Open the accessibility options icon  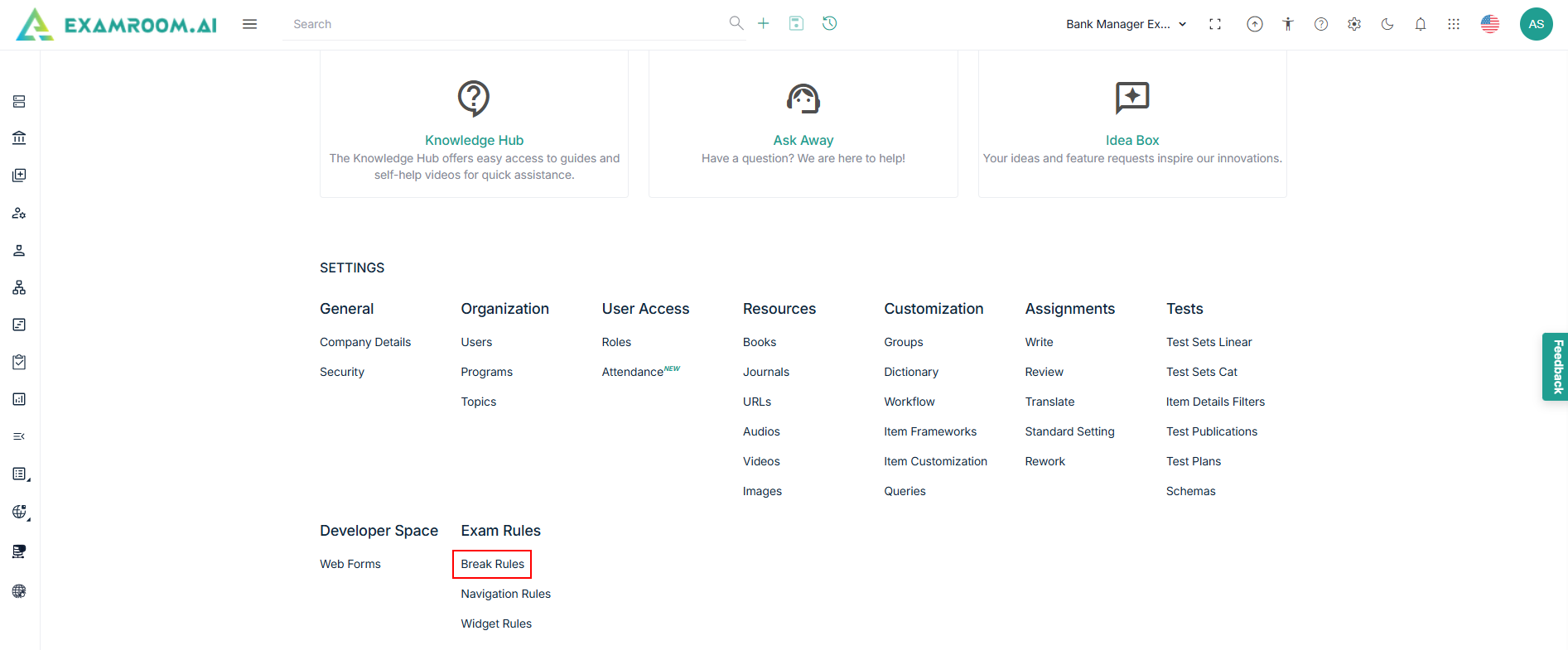click(x=1288, y=24)
